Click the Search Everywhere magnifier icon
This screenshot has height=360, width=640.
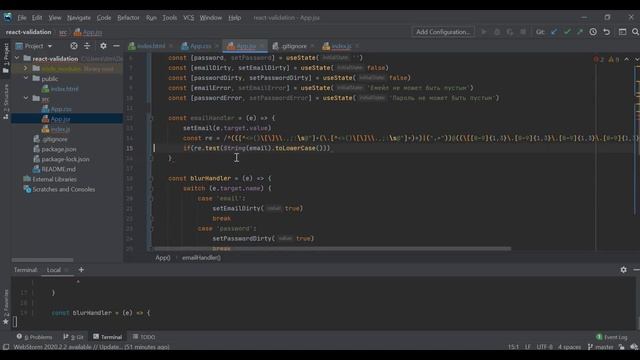point(635,32)
